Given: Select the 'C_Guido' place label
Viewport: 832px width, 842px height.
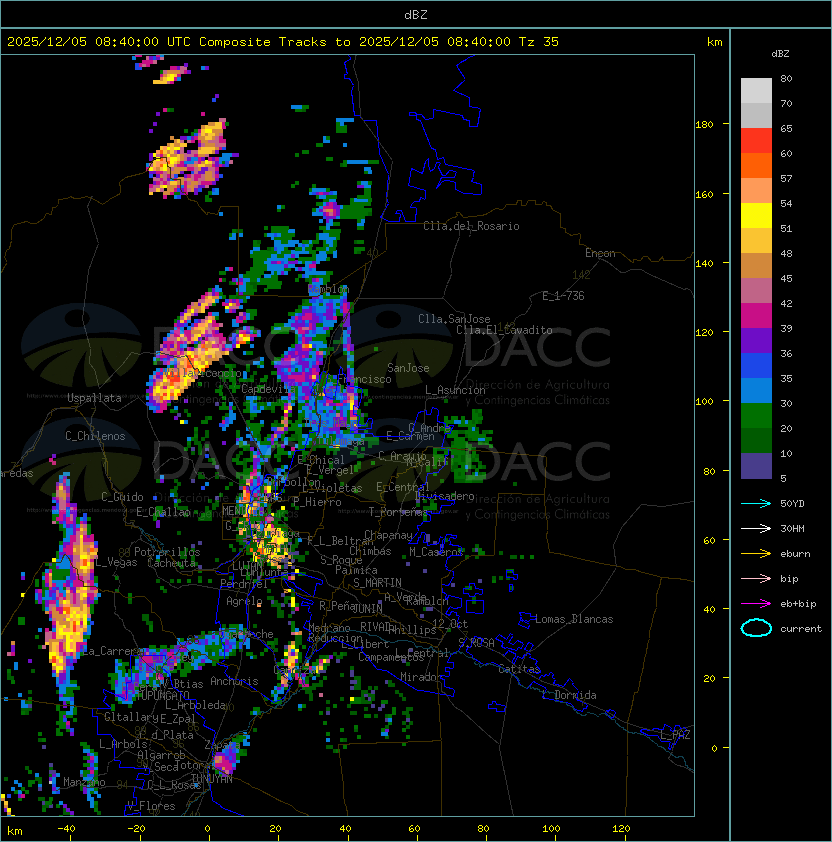Looking at the screenshot, I should 122,497.
